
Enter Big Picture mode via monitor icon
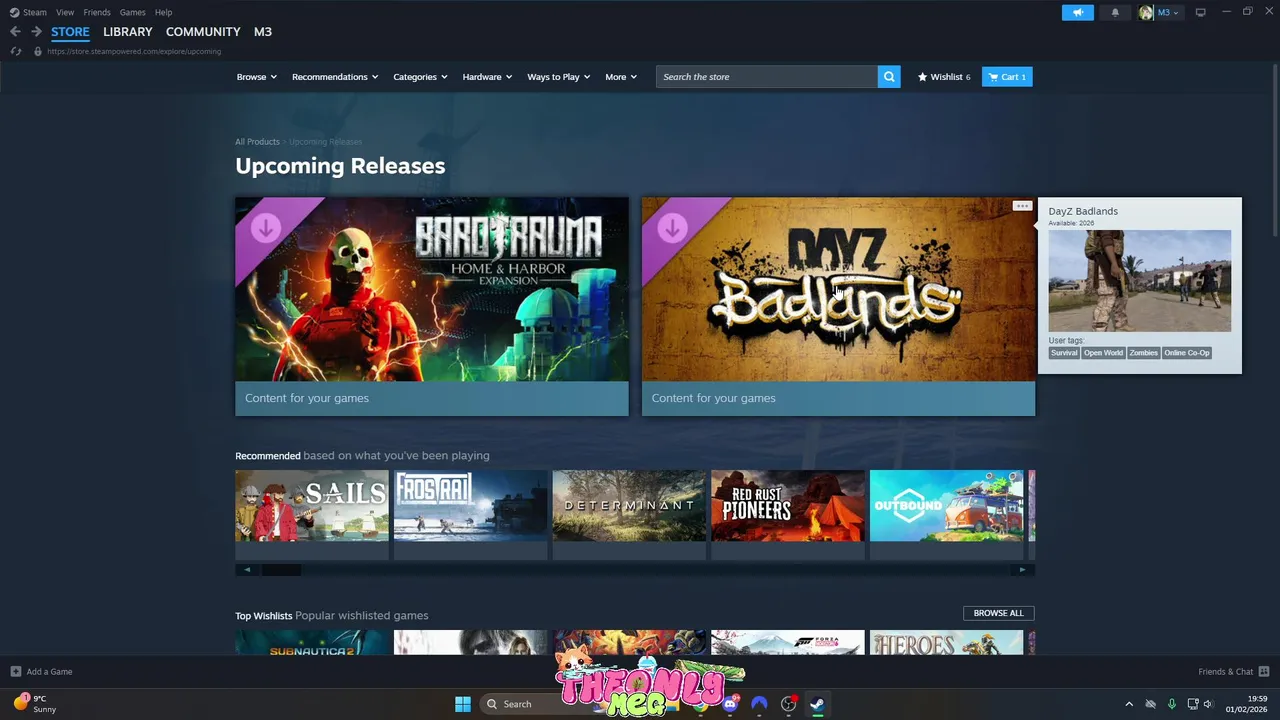point(1200,12)
